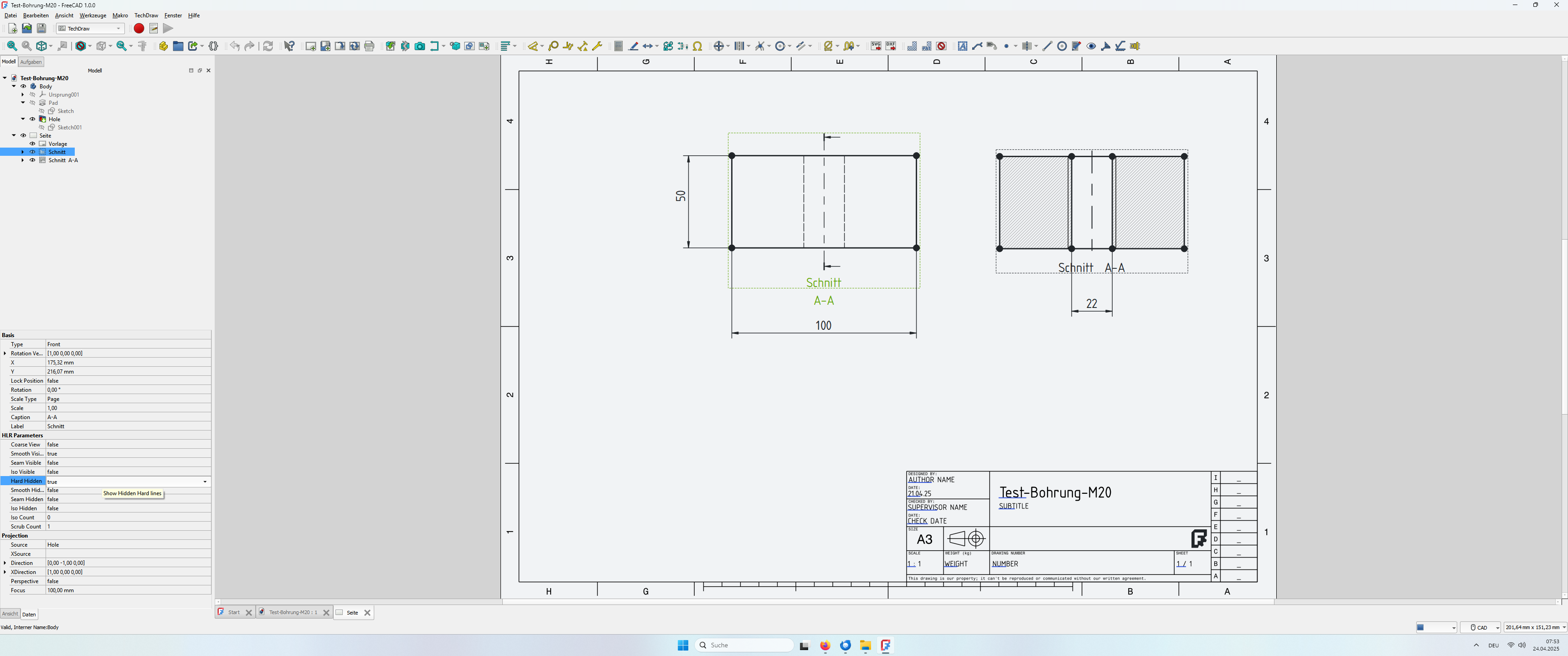Click the Insert View icon

tap(390, 46)
